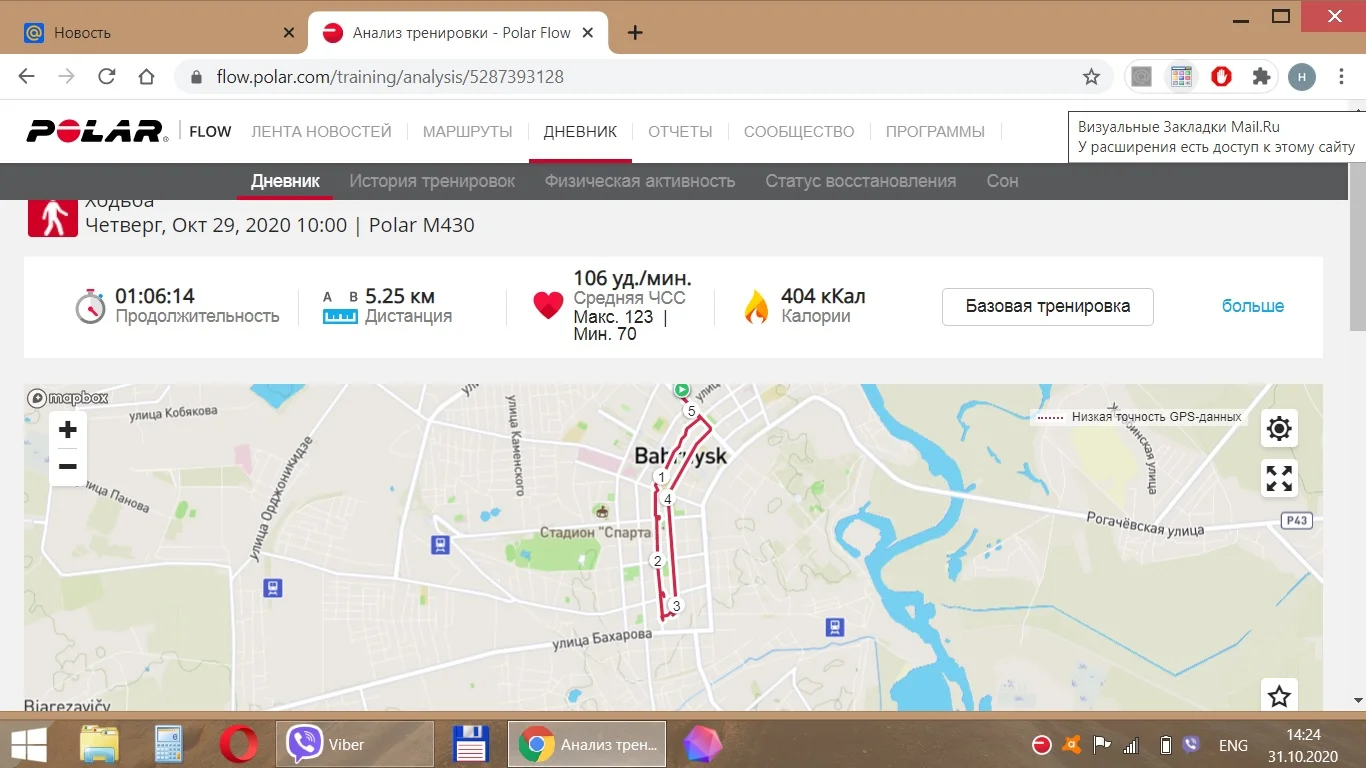Open the Chrome profile avatar
Image resolution: width=1366 pixels, height=768 pixels.
tap(1301, 77)
